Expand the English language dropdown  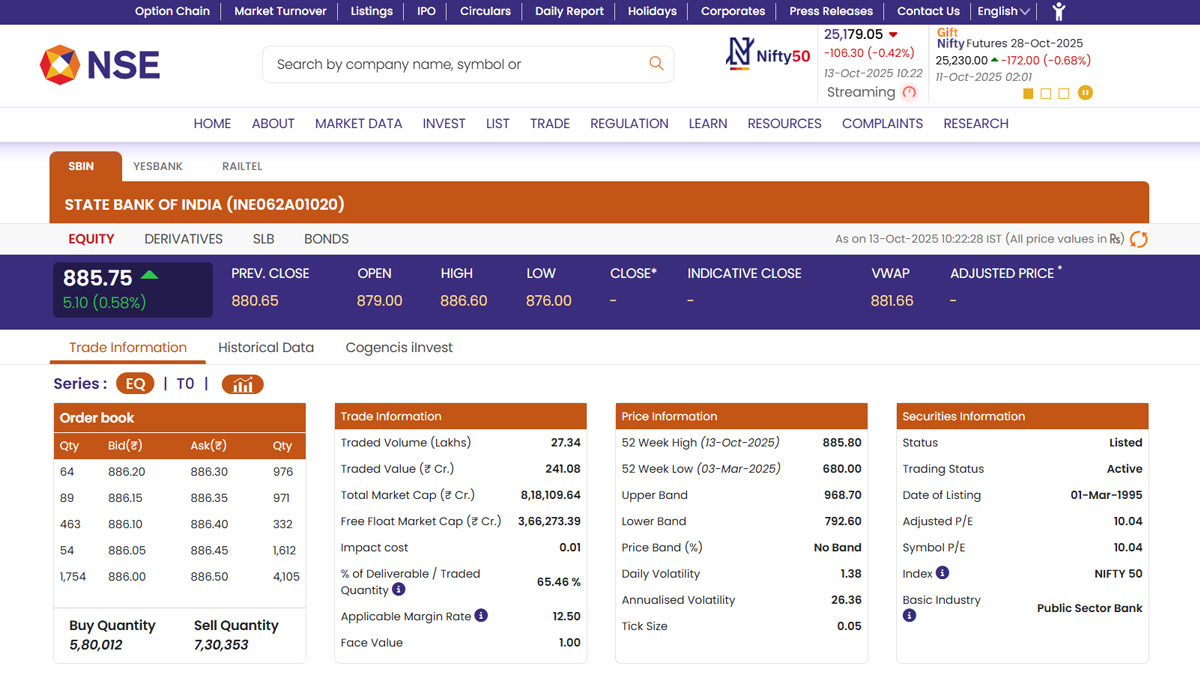1003,12
